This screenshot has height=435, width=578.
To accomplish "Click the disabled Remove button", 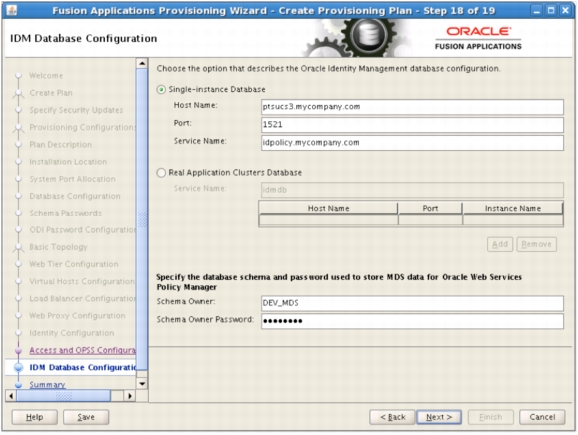I will click(x=536, y=244).
